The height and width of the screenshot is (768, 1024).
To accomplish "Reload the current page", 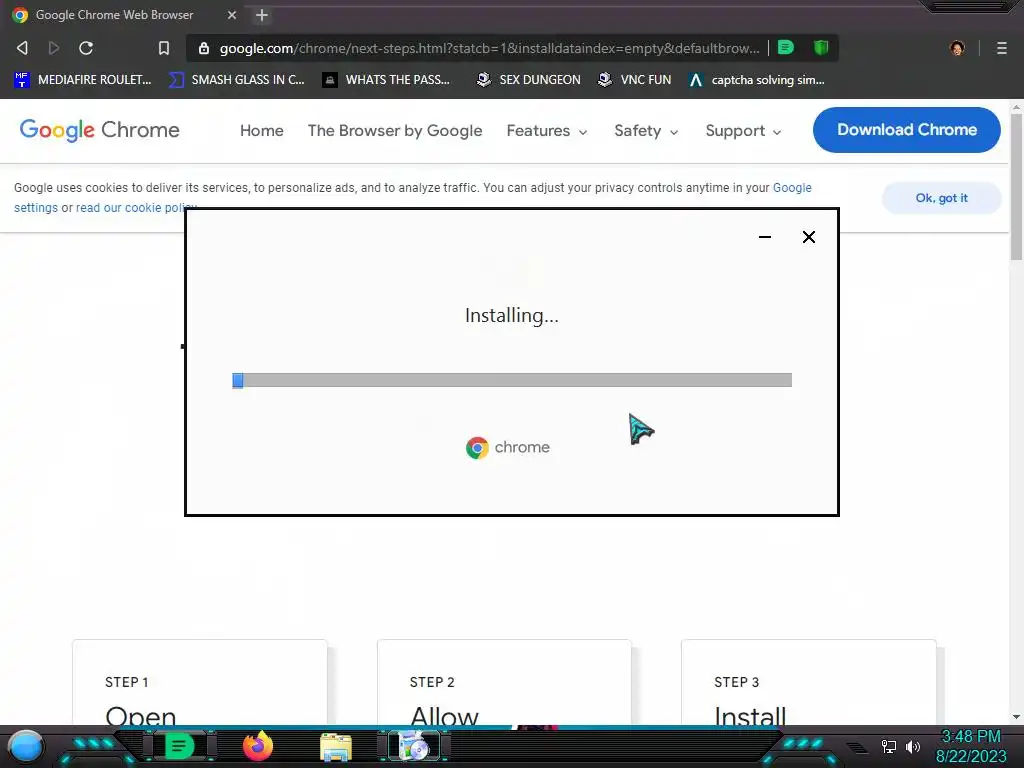I will pos(86,48).
